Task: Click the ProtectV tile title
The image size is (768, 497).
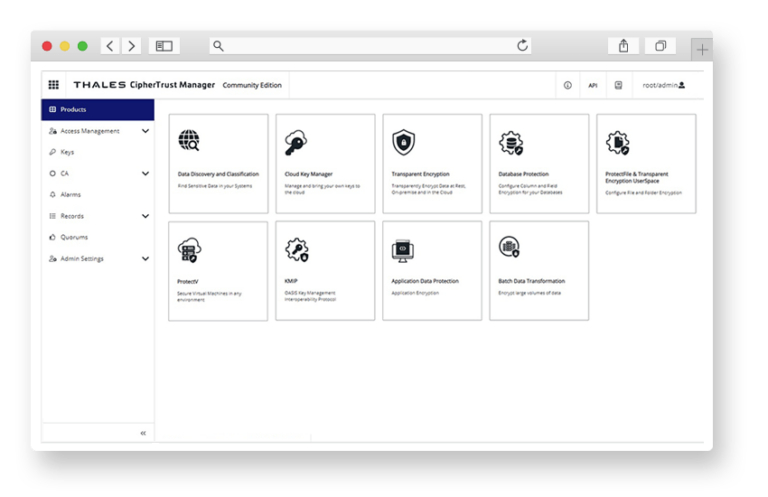Action: (x=188, y=282)
